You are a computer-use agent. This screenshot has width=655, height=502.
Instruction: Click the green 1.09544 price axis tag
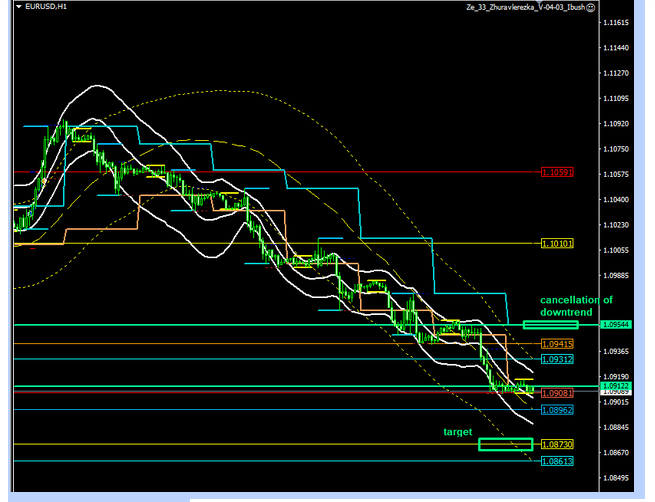click(615, 325)
